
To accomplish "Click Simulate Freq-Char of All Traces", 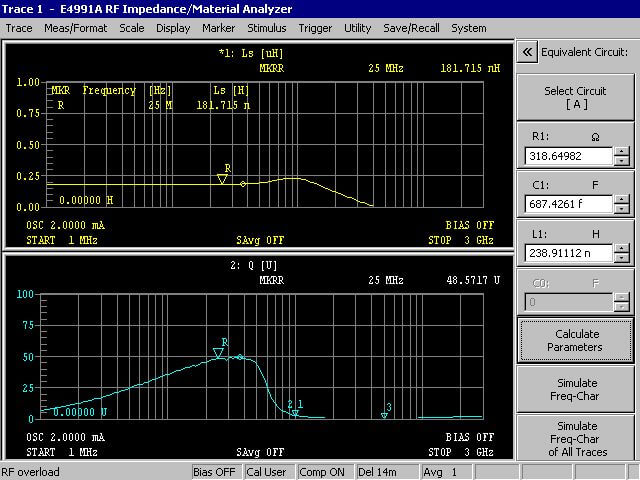I will pyautogui.click(x=576, y=438).
